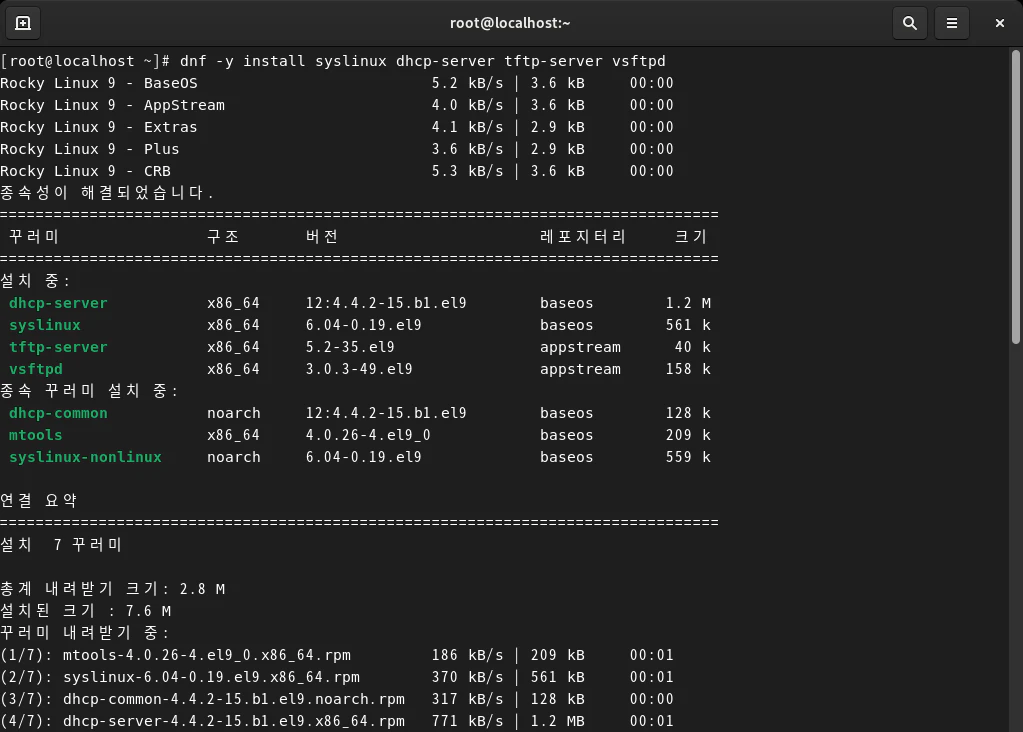
Task: Click the 종속 꾸러미 설치 중 heading
Action: click(x=89, y=391)
